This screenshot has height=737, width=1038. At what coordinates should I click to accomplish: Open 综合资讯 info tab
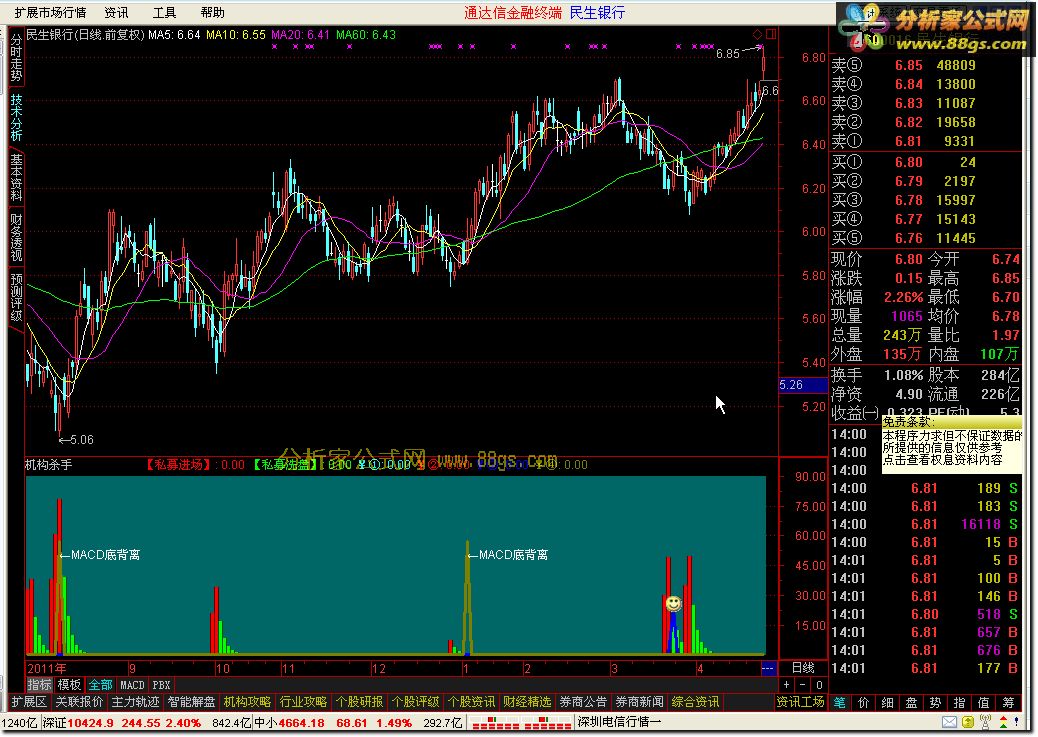pyautogui.click(x=695, y=702)
